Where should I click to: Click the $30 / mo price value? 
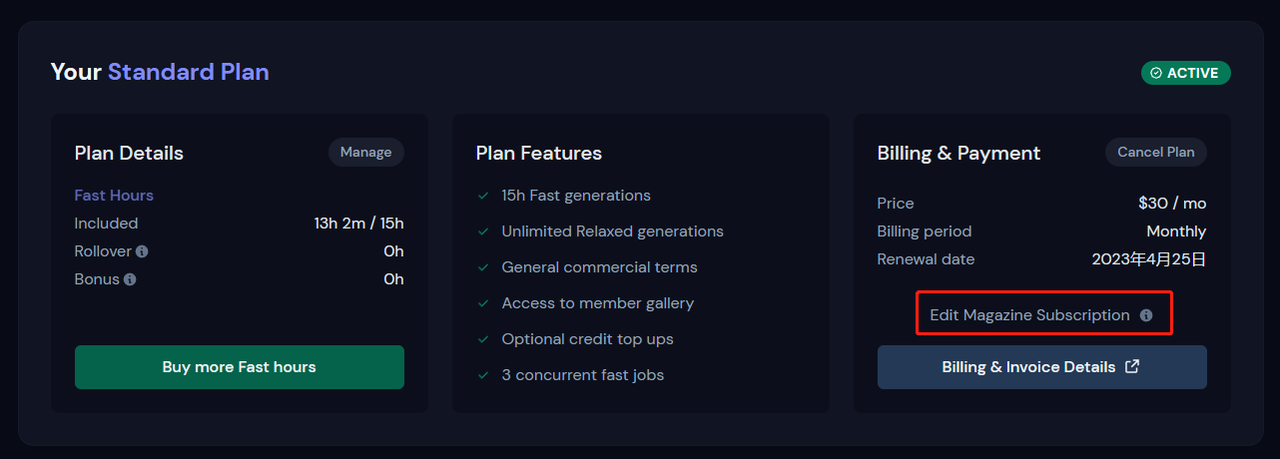pyautogui.click(x=1172, y=204)
